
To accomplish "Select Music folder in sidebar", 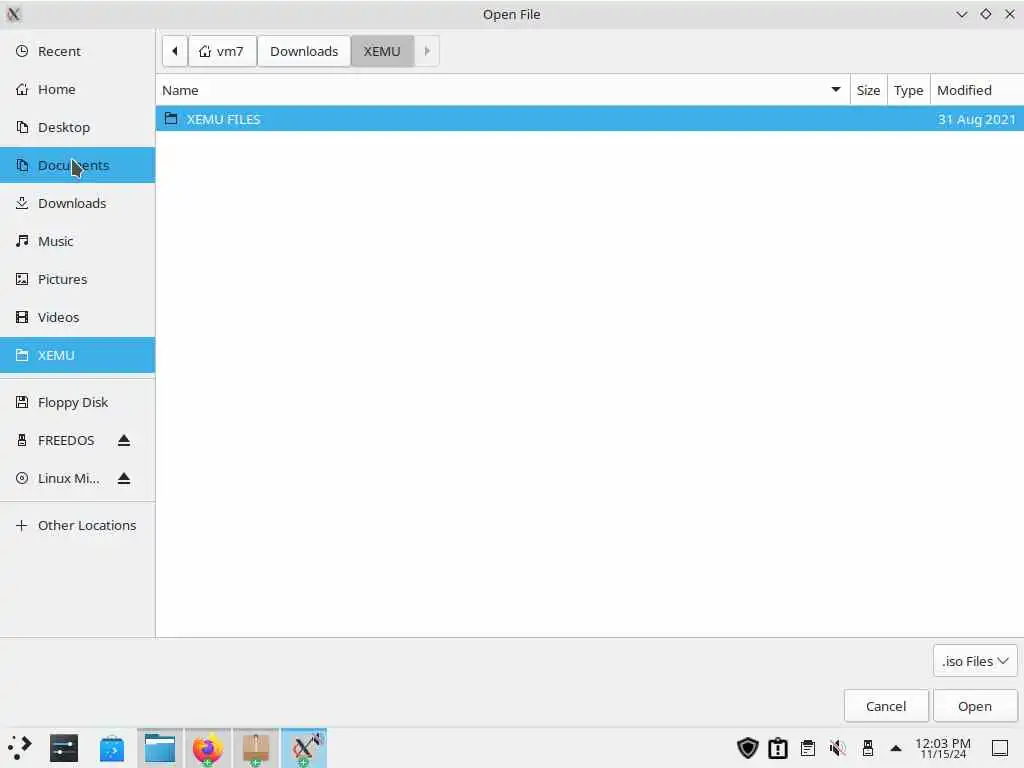I will (77, 241).
